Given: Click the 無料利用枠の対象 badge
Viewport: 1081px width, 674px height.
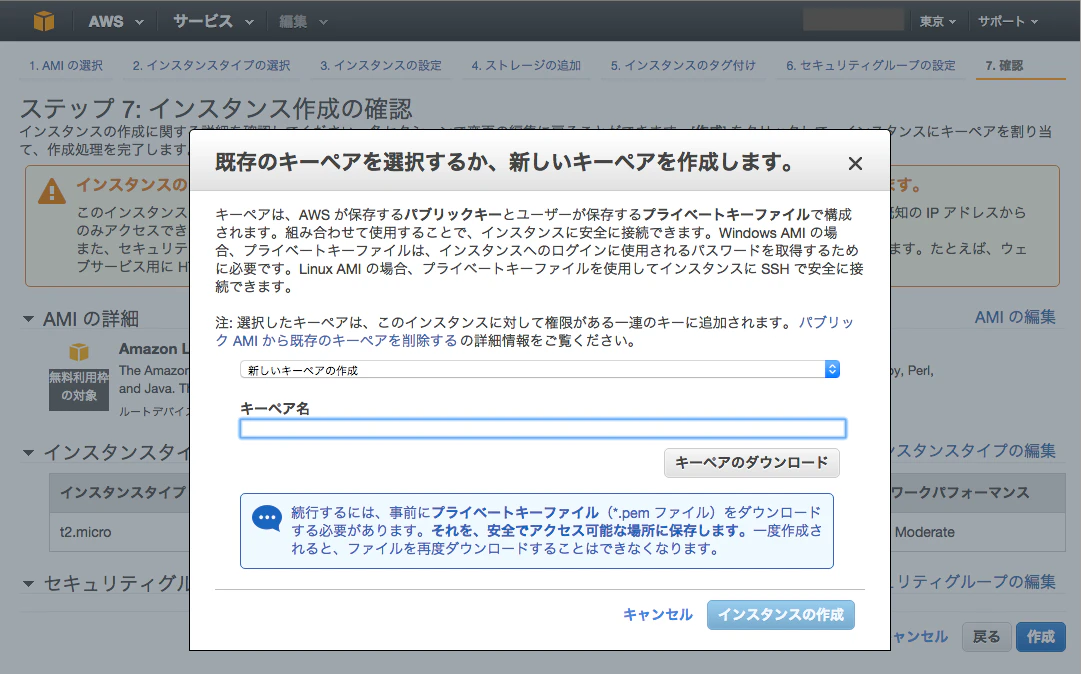Looking at the screenshot, I should 79,387.
